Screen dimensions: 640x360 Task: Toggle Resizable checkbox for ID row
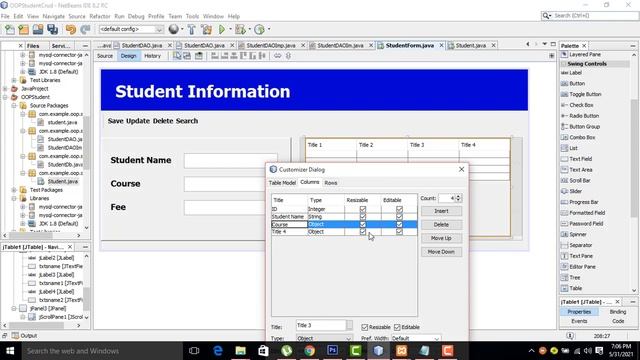362,209
